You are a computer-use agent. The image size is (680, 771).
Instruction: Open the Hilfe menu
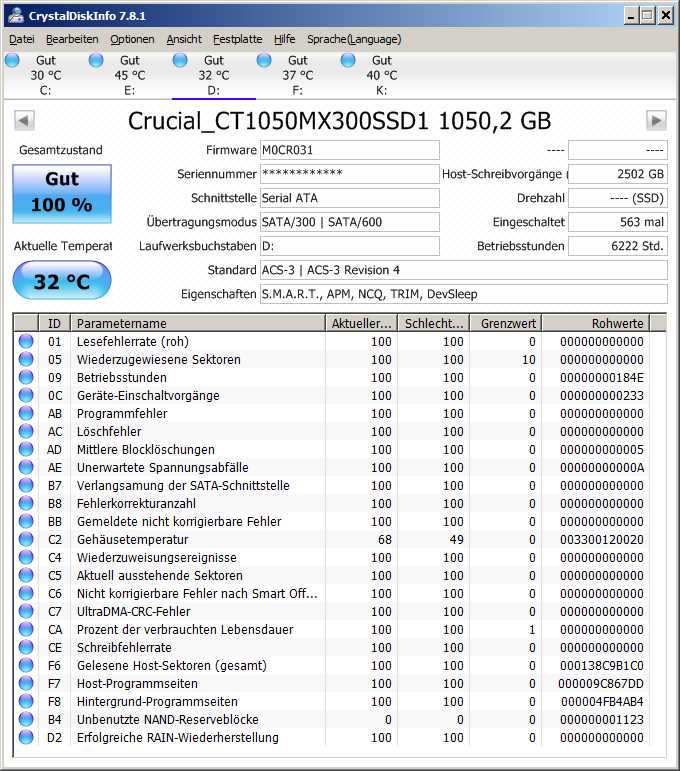click(x=284, y=39)
